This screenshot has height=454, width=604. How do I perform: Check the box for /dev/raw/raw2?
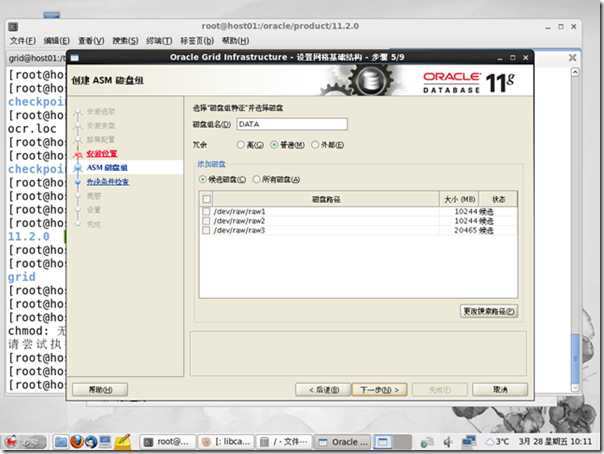[206, 221]
